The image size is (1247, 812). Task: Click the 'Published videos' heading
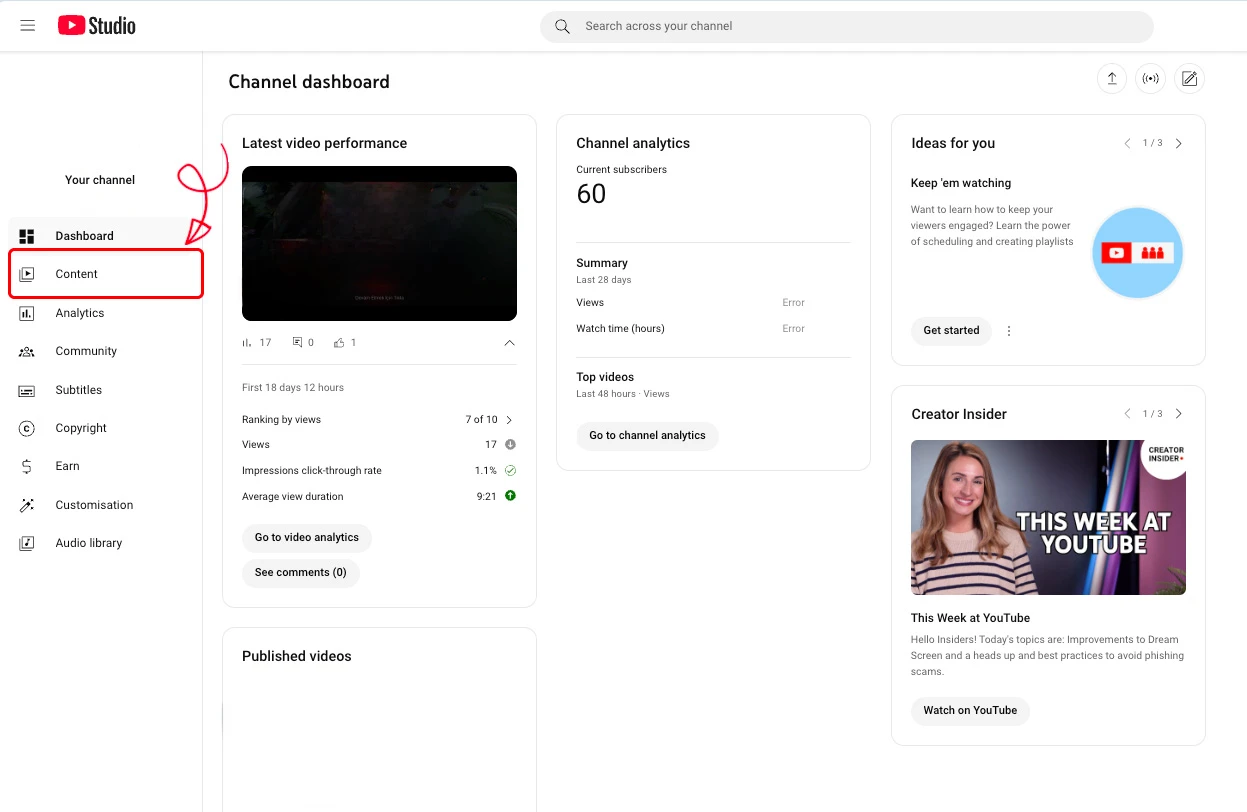pyautogui.click(x=297, y=656)
